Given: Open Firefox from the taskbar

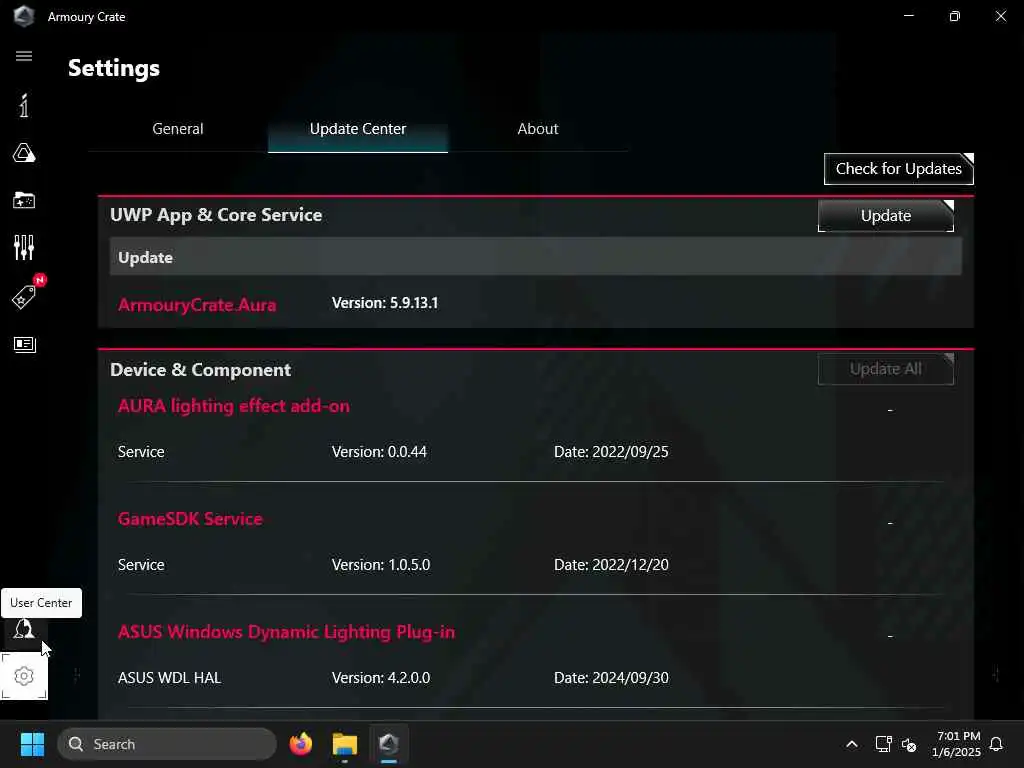Looking at the screenshot, I should pyautogui.click(x=300, y=744).
